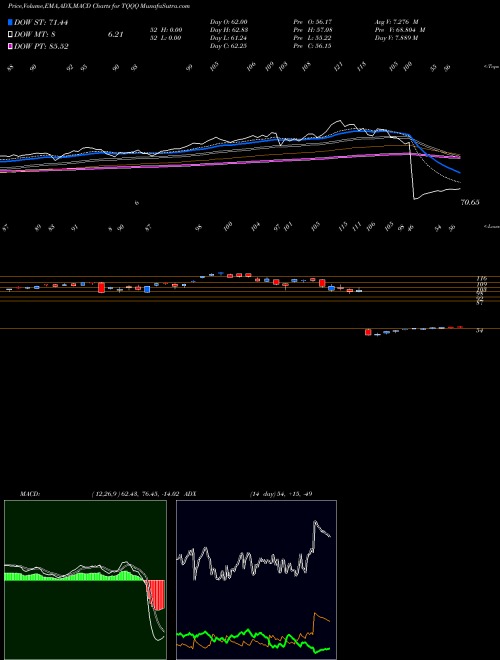500x660 pixels.
Task: Click the 'DOW MT' legend label
Action: tap(33, 35)
